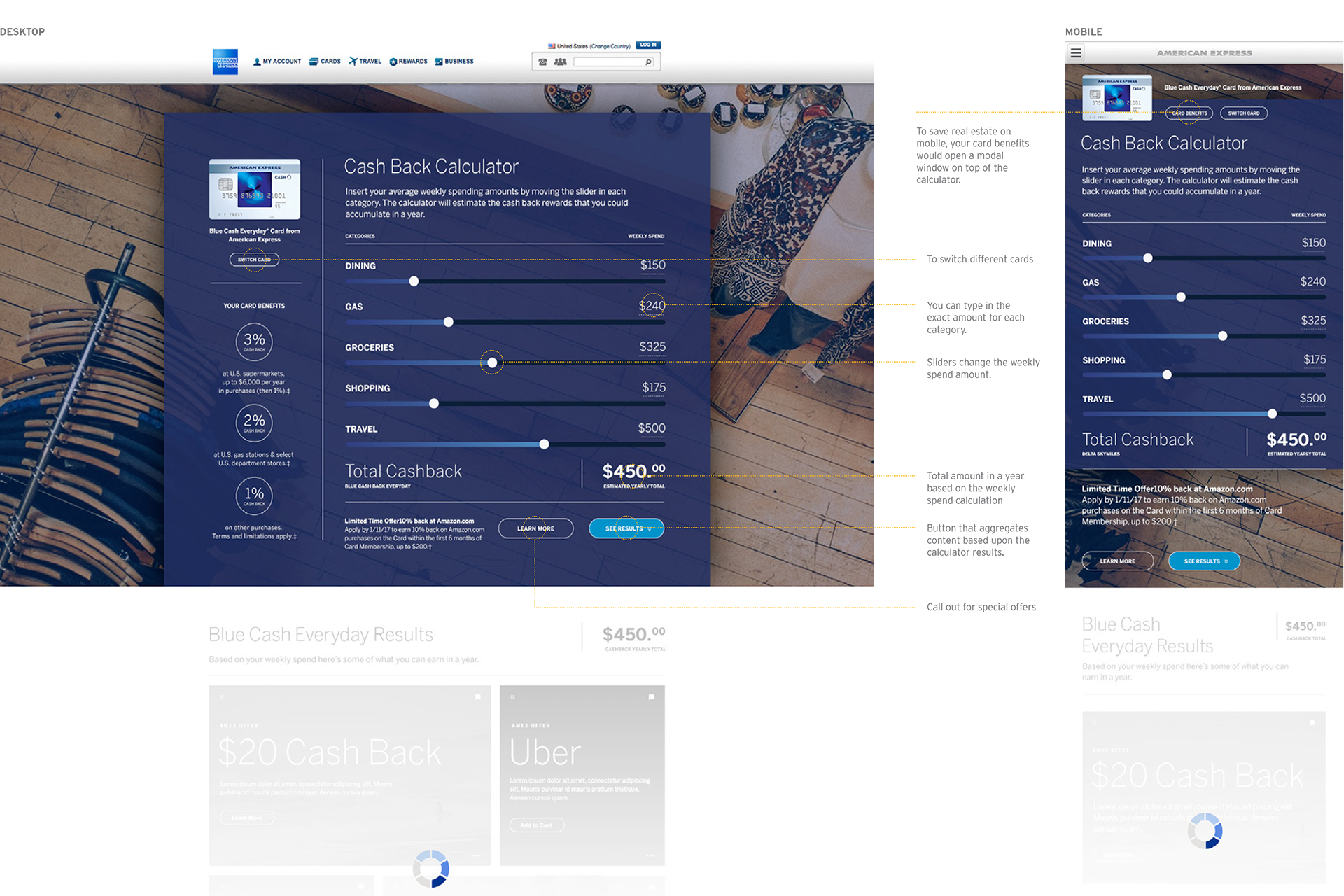The image size is (1344, 896).
Task: Click the mobile Gas $240 amount
Action: (x=1312, y=281)
